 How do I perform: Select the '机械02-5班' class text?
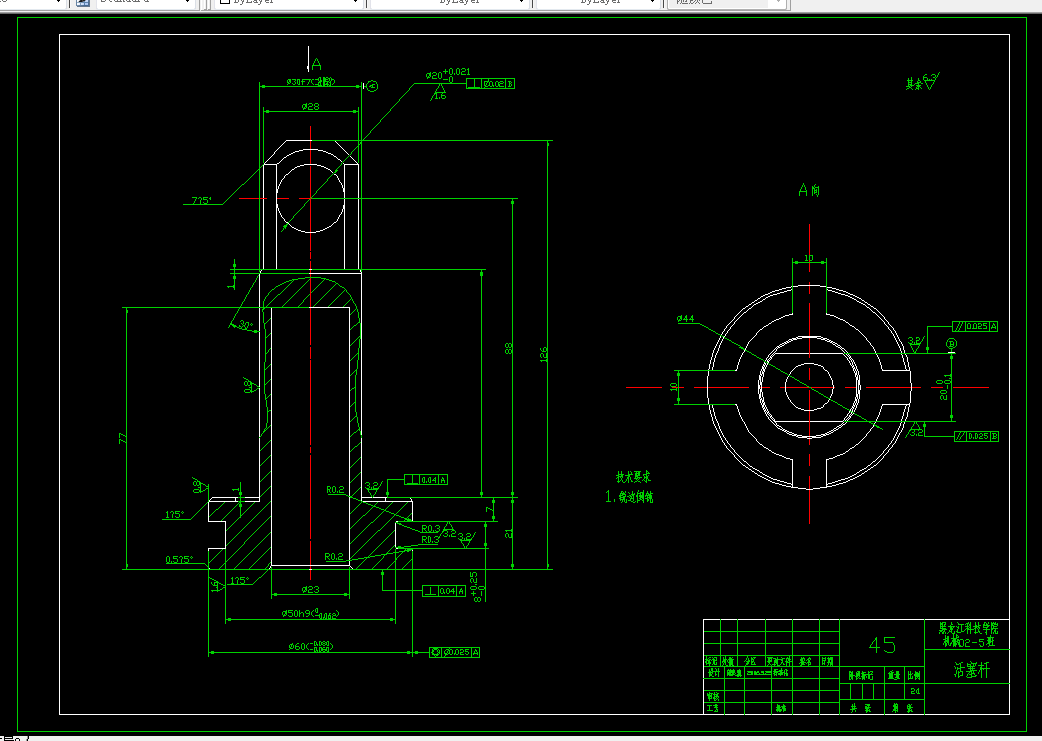tap(968, 641)
